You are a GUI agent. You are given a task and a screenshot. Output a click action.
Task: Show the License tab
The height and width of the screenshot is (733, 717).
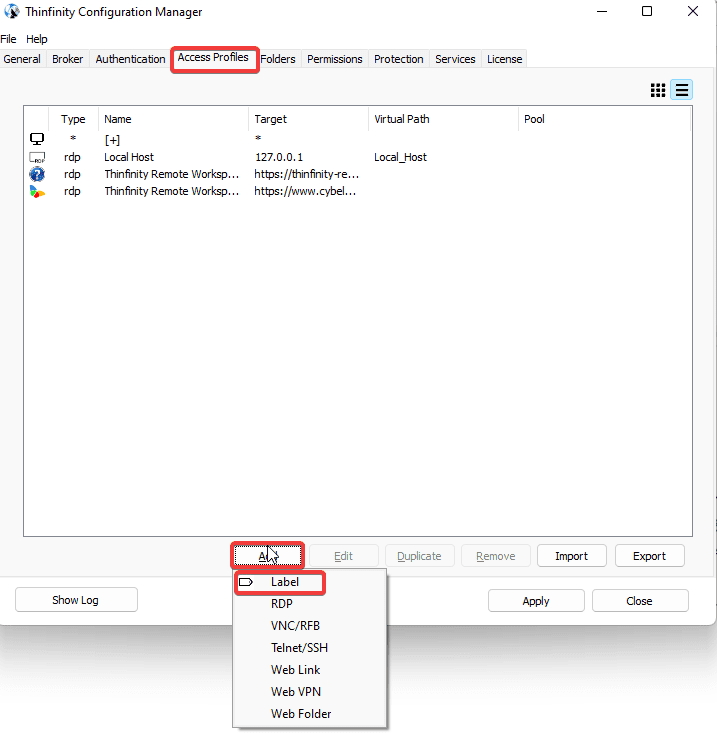point(504,59)
